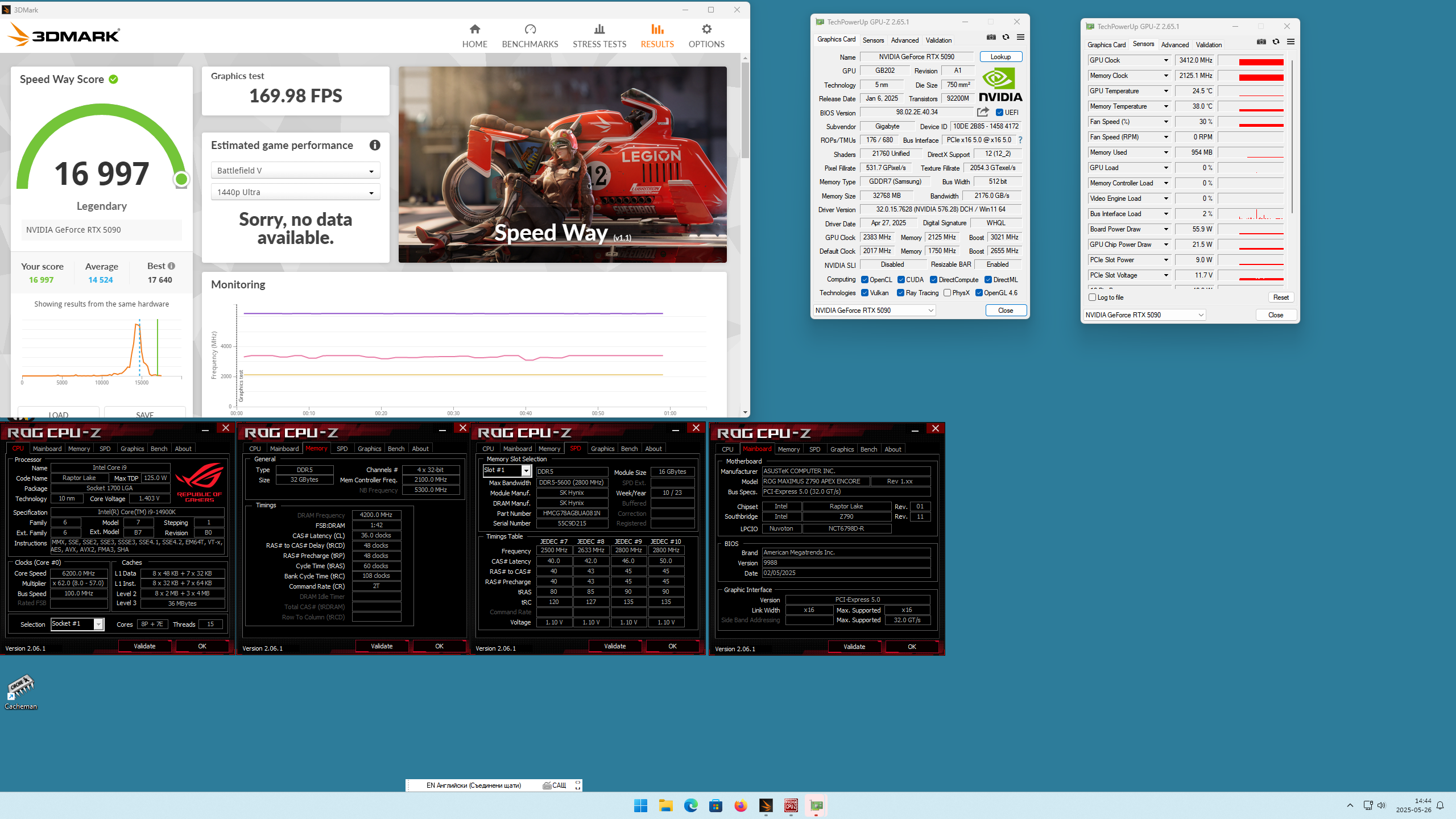Click OK in the CPU-Z Mainboard window

(912, 647)
